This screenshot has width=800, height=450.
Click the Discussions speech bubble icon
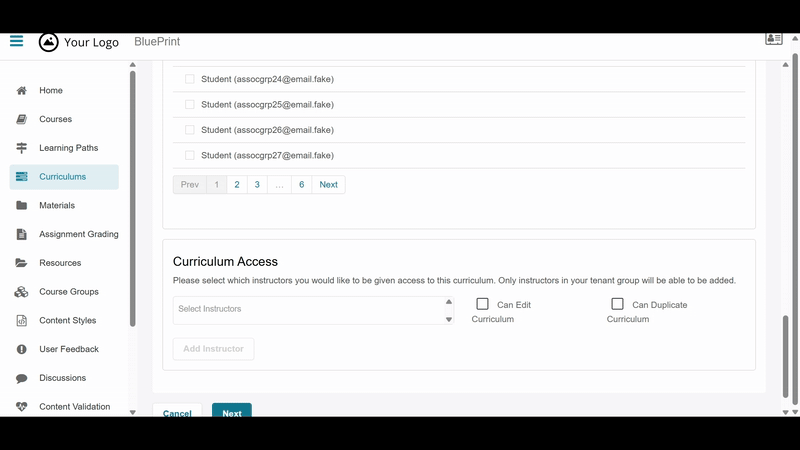21,379
